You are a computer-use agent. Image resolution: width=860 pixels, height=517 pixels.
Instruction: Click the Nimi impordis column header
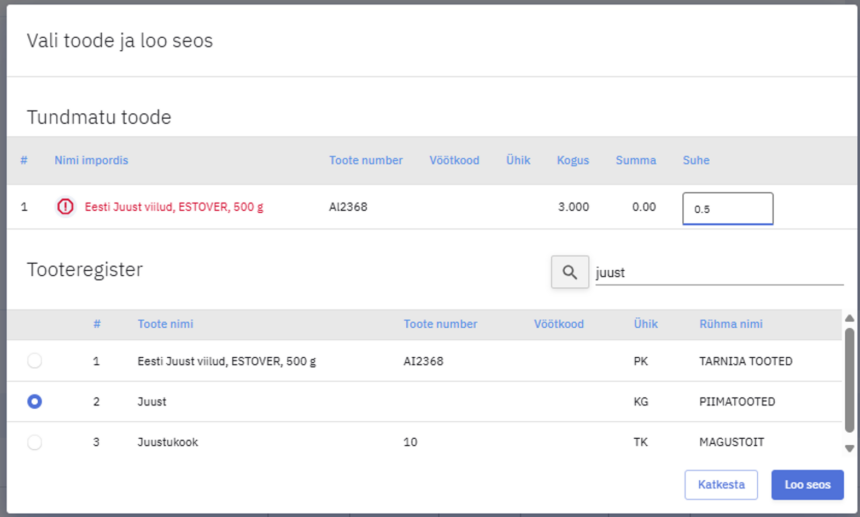tap(91, 160)
